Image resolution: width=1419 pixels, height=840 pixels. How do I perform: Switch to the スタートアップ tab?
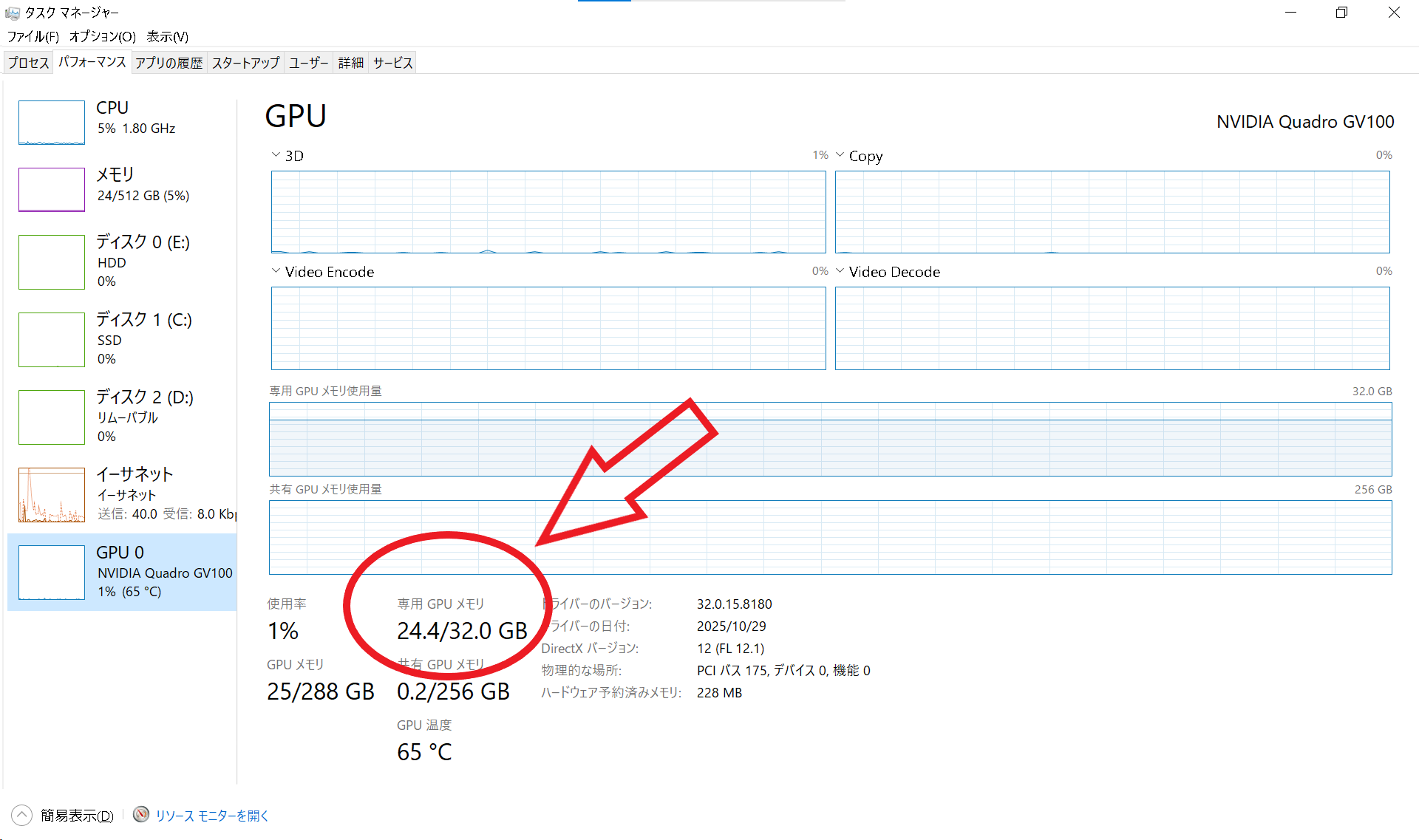(245, 63)
